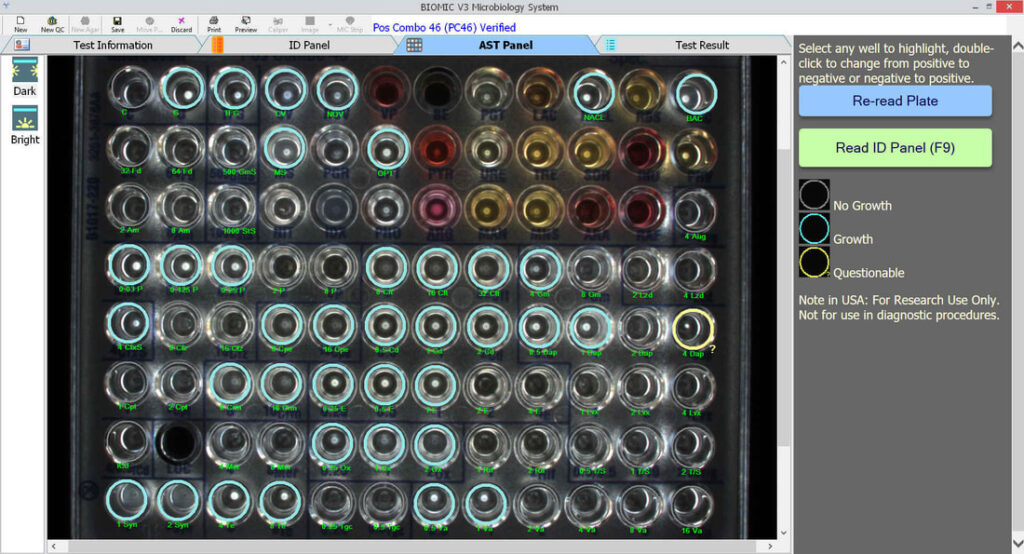
Task: Click the Print toolbar icon
Action: (x=214, y=24)
